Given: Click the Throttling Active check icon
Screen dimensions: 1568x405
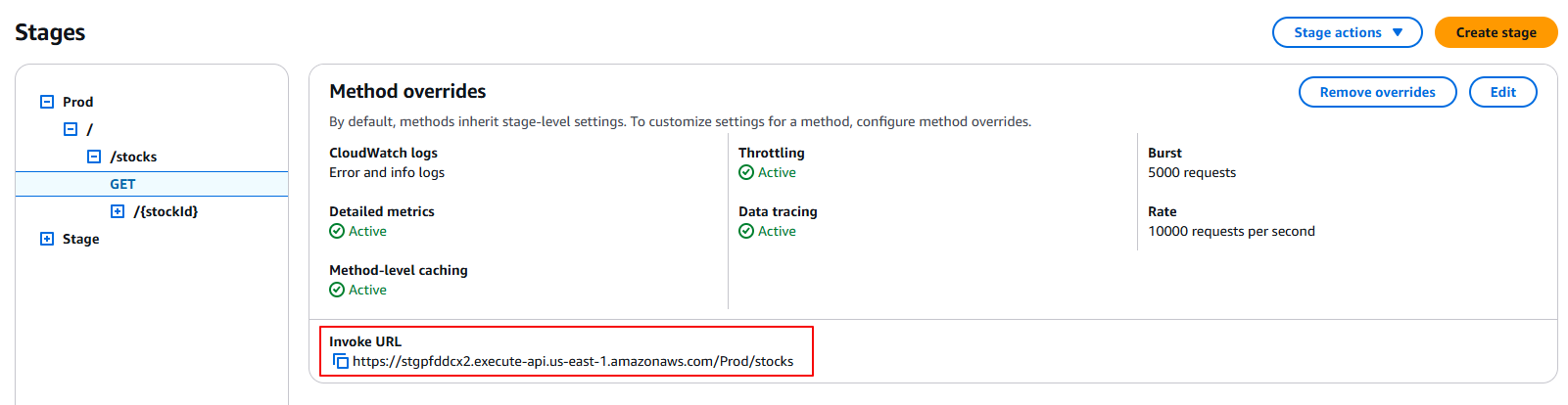Looking at the screenshot, I should [x=746, y=172].
